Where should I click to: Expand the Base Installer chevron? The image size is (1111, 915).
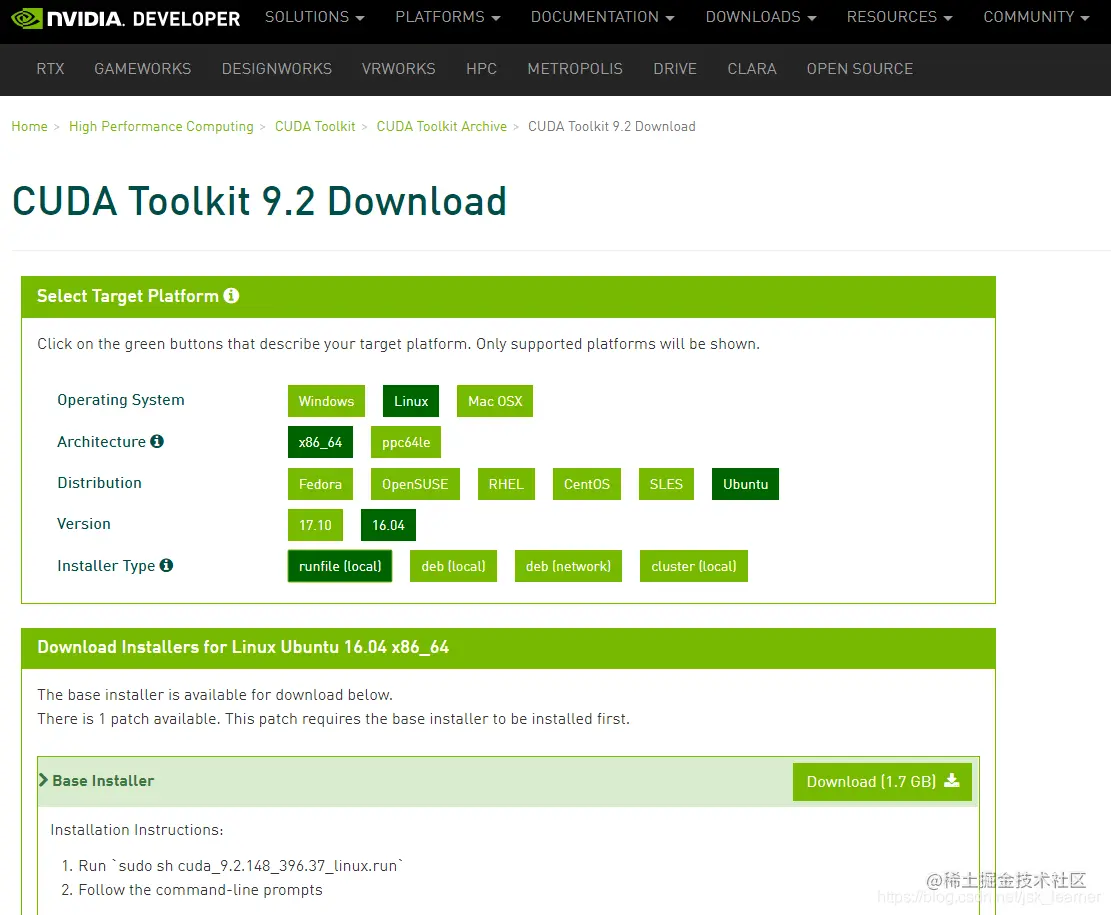(x=43, y=780)
